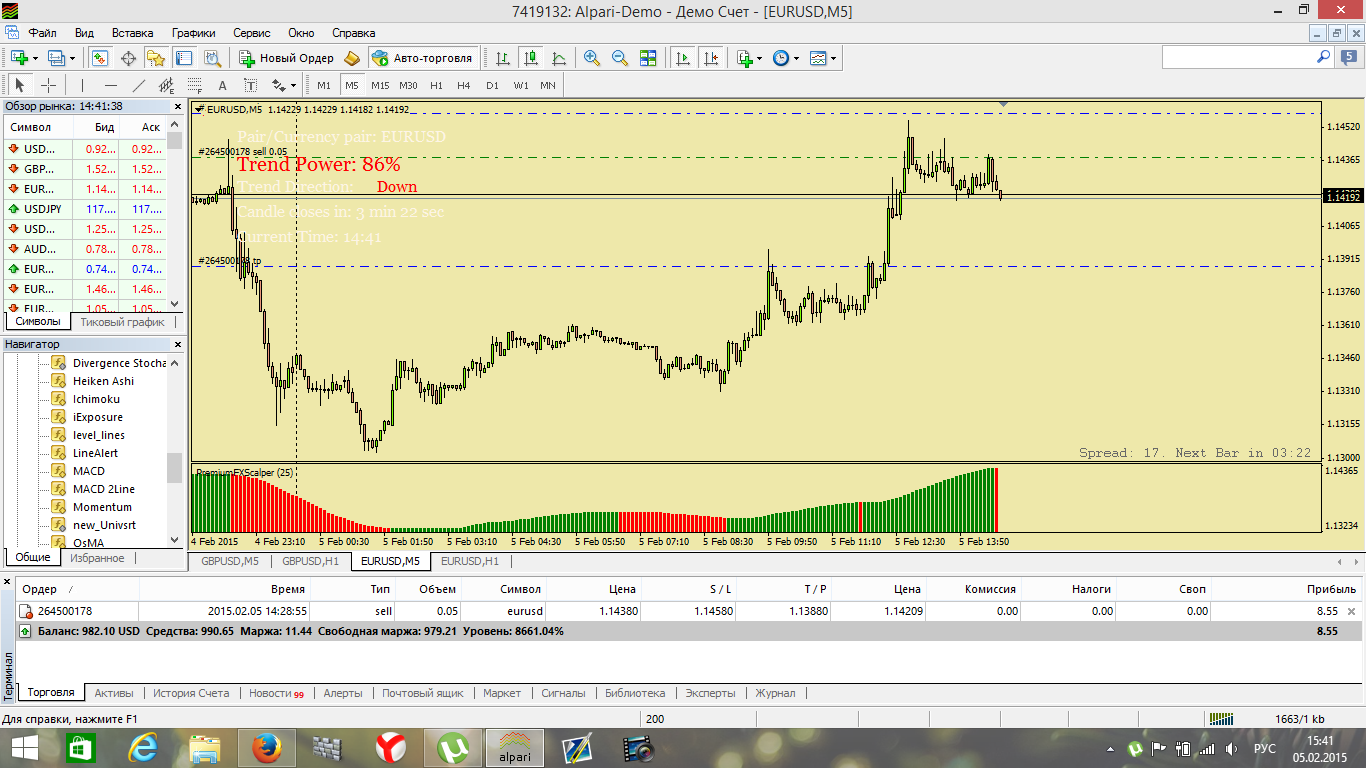Switch chart to candlestick mode
Screen dimensions: 1366x768
(x=531, y=58)
